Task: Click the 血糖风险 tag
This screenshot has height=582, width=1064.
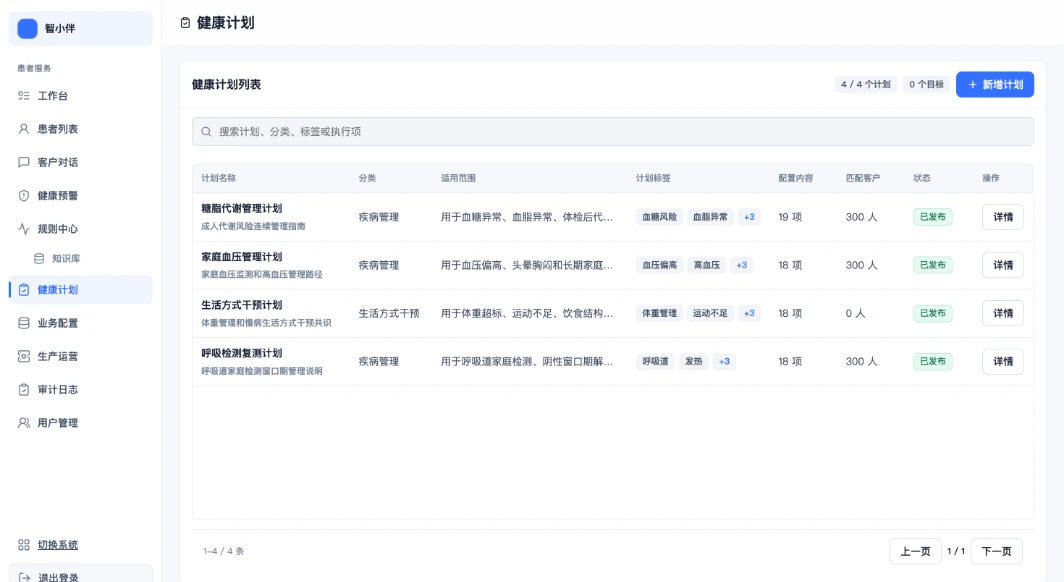Action: 659,217
